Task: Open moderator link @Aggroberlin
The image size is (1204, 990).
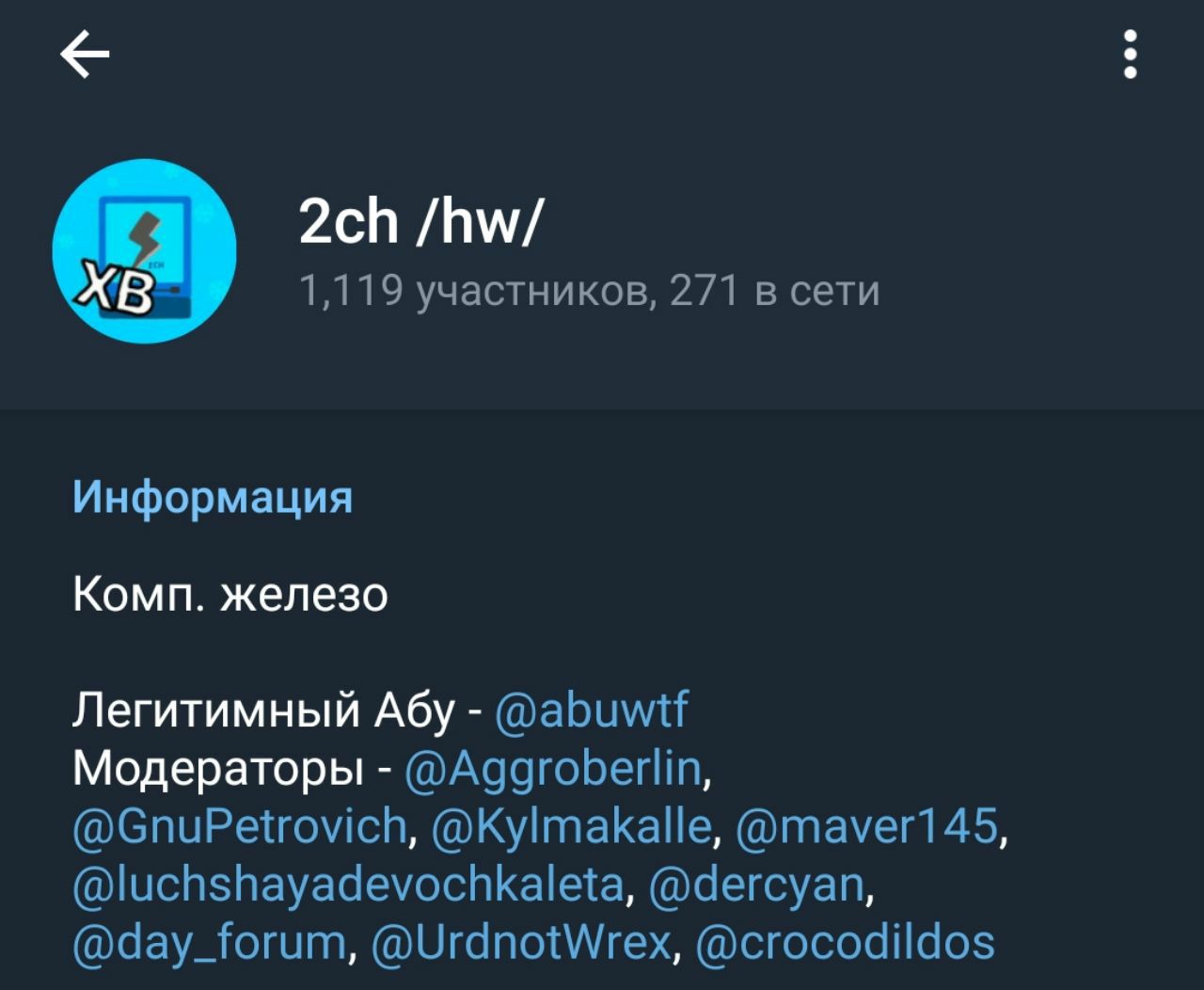Action: point(553,768)
